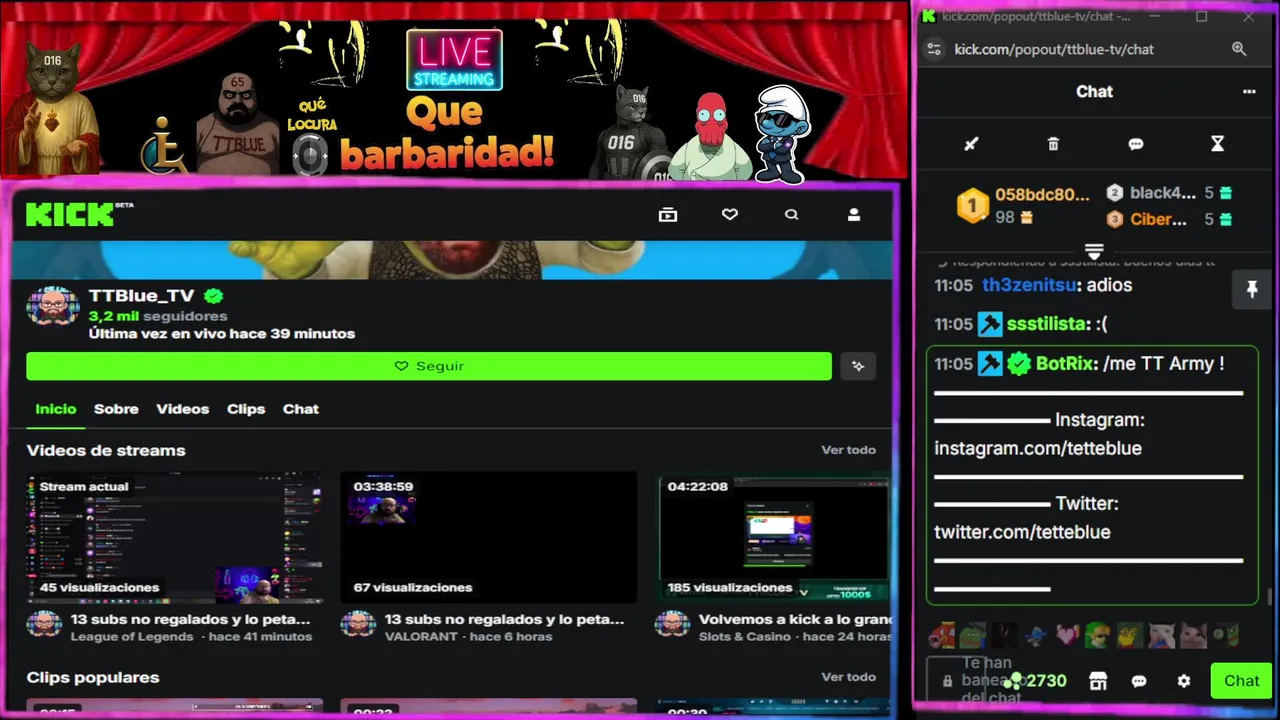This screenshot has height=720, width=1280.
Task: Click avatar beside first stream video title
Action: (x=44, y=625)
